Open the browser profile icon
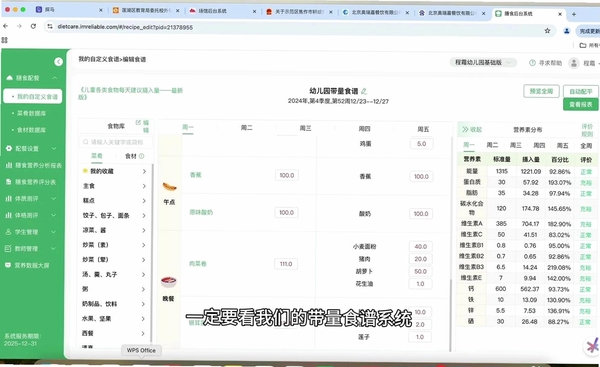The height and width of the screenshot is (367, 600). 567,31
